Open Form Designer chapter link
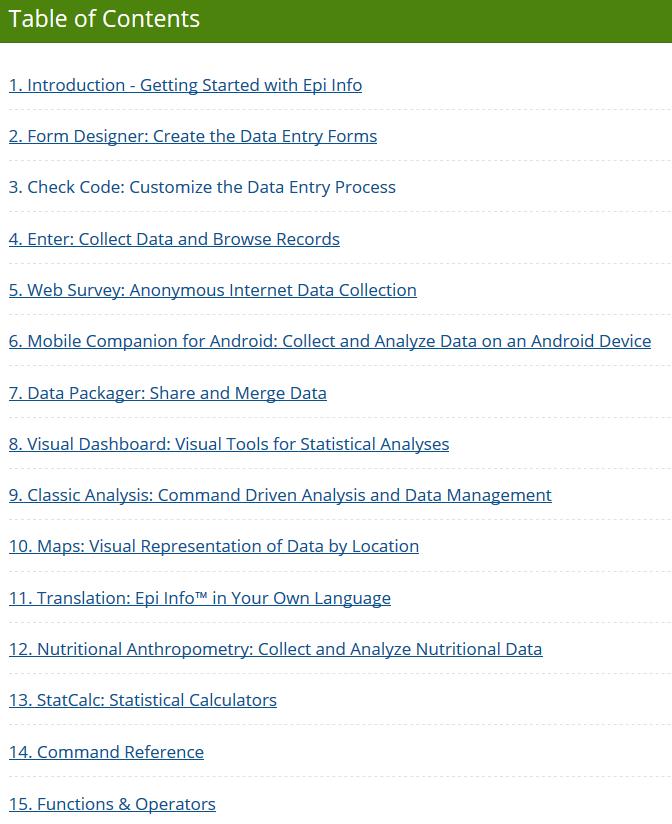Screen dimensions: 672x824 point(193,136)
